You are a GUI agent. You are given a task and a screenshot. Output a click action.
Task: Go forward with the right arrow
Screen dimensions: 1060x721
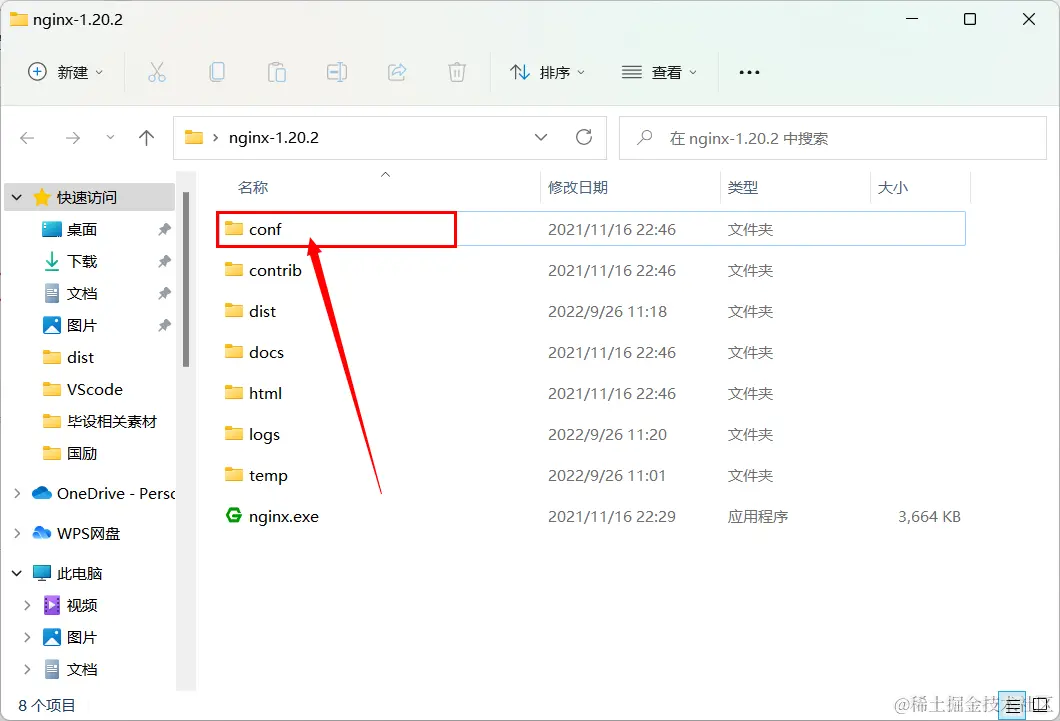(x=73, y=139)
